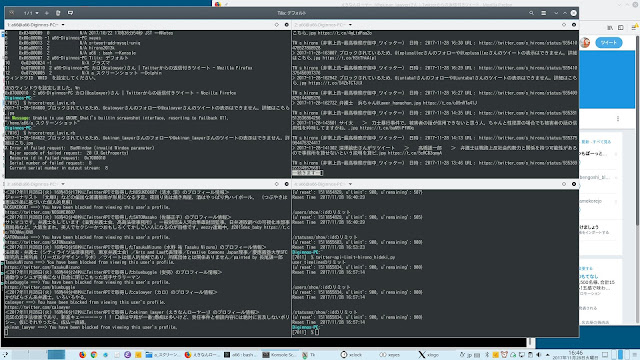The image size is (640, 360).
Task: Launch Firefox from taskbar pinned icon
Action: click(x=82, y=355)
